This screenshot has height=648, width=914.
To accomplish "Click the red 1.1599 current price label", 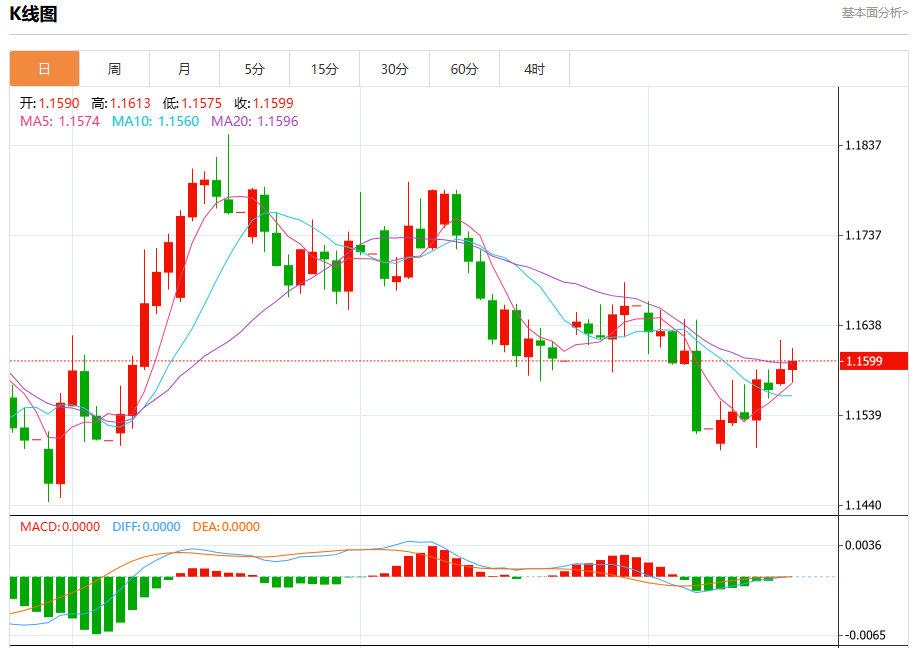I will tap(874, 361).
